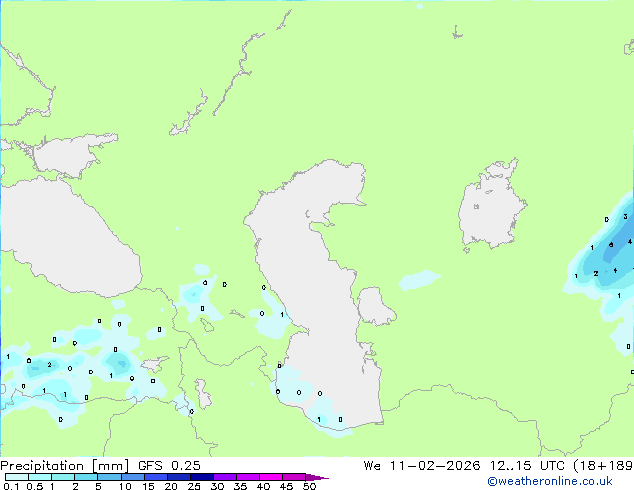Click the legend scale label "50"
Screen dimensions: 634x490
(x=309, y=486)
